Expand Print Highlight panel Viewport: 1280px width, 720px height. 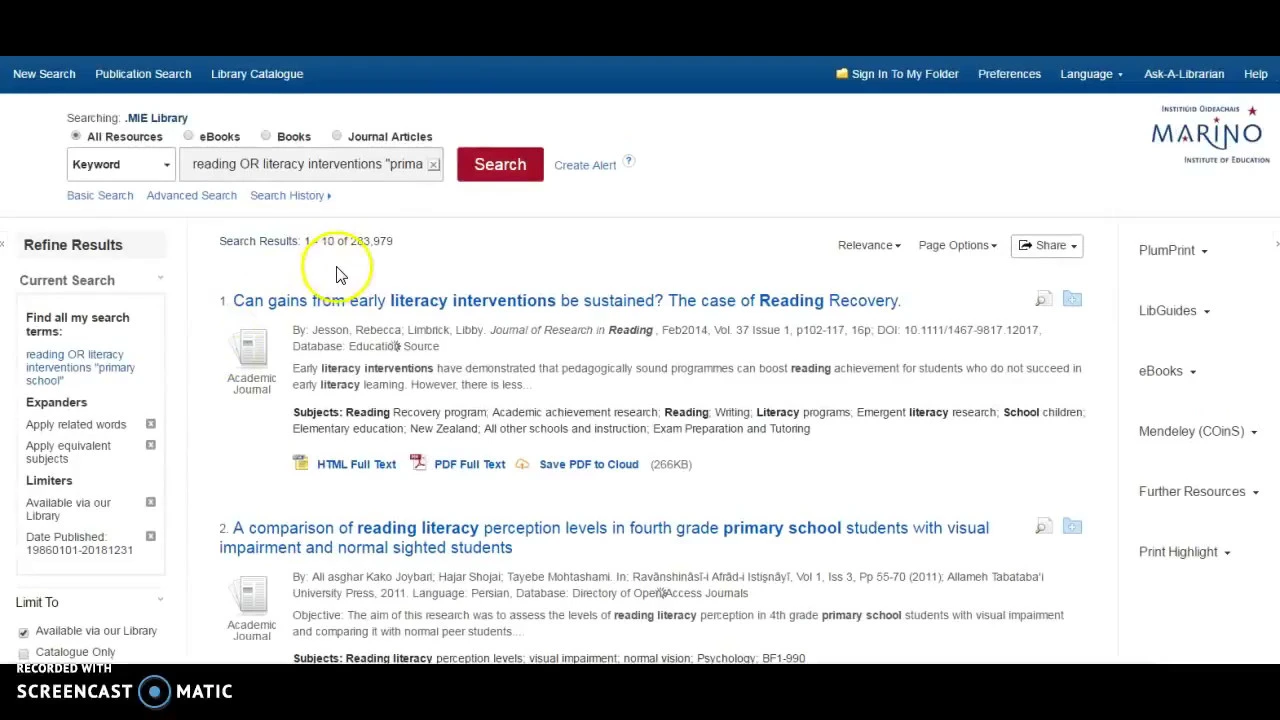click(1184, 552)
